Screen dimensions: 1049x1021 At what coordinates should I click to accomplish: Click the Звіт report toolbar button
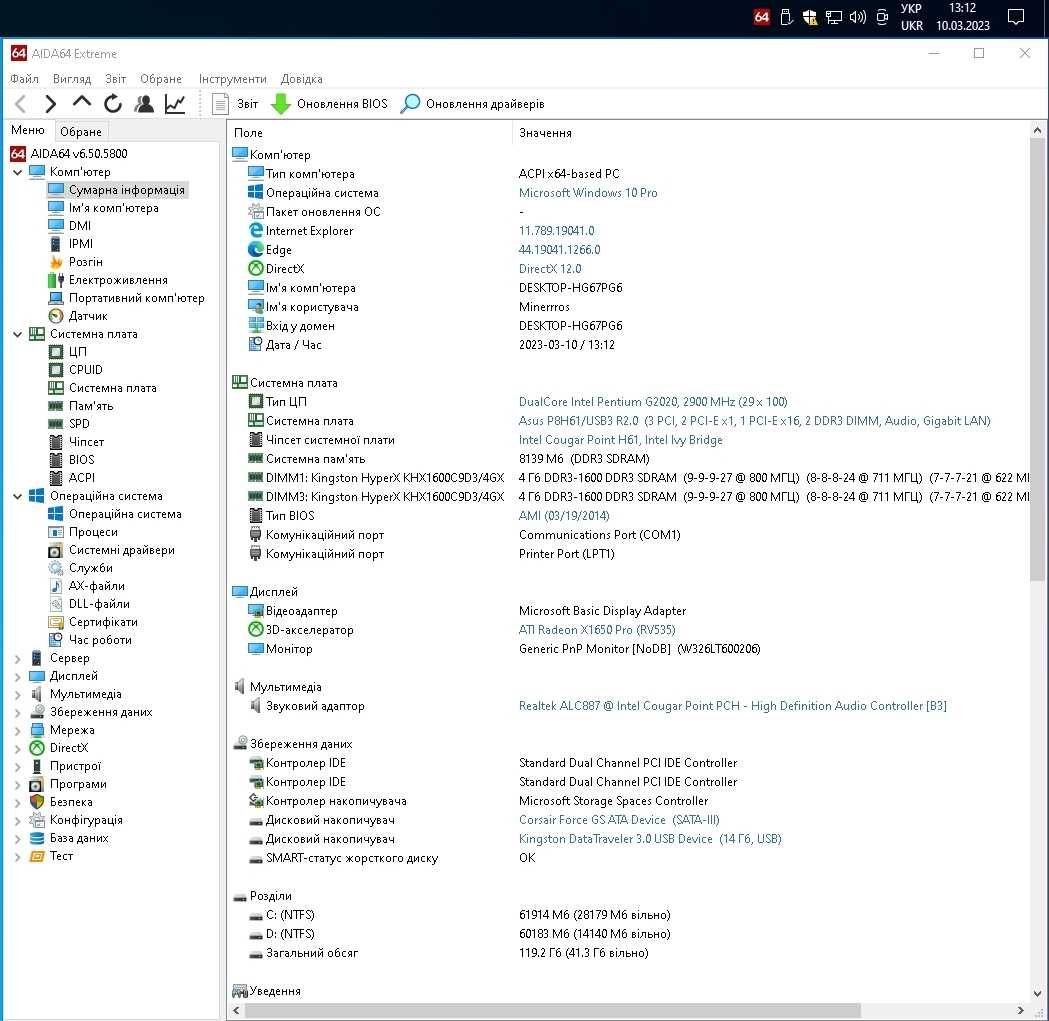235,104
